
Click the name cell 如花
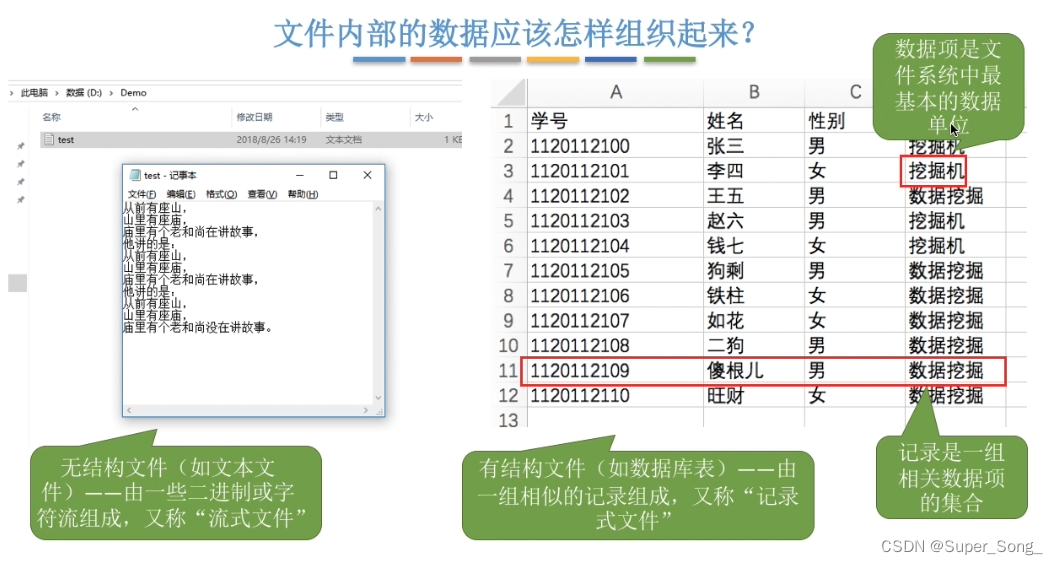[754, 321]
